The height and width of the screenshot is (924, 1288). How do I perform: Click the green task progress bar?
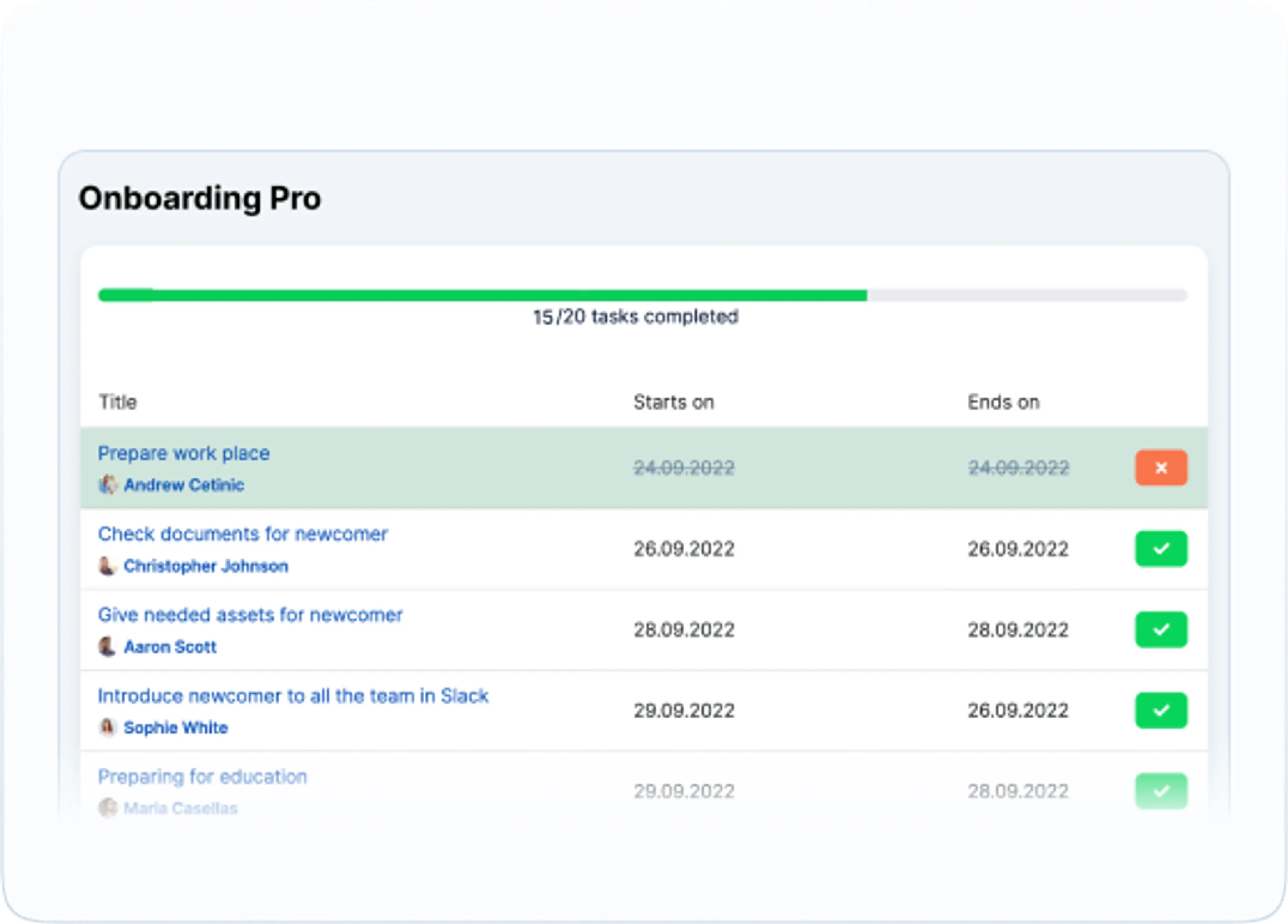point(643,295)
